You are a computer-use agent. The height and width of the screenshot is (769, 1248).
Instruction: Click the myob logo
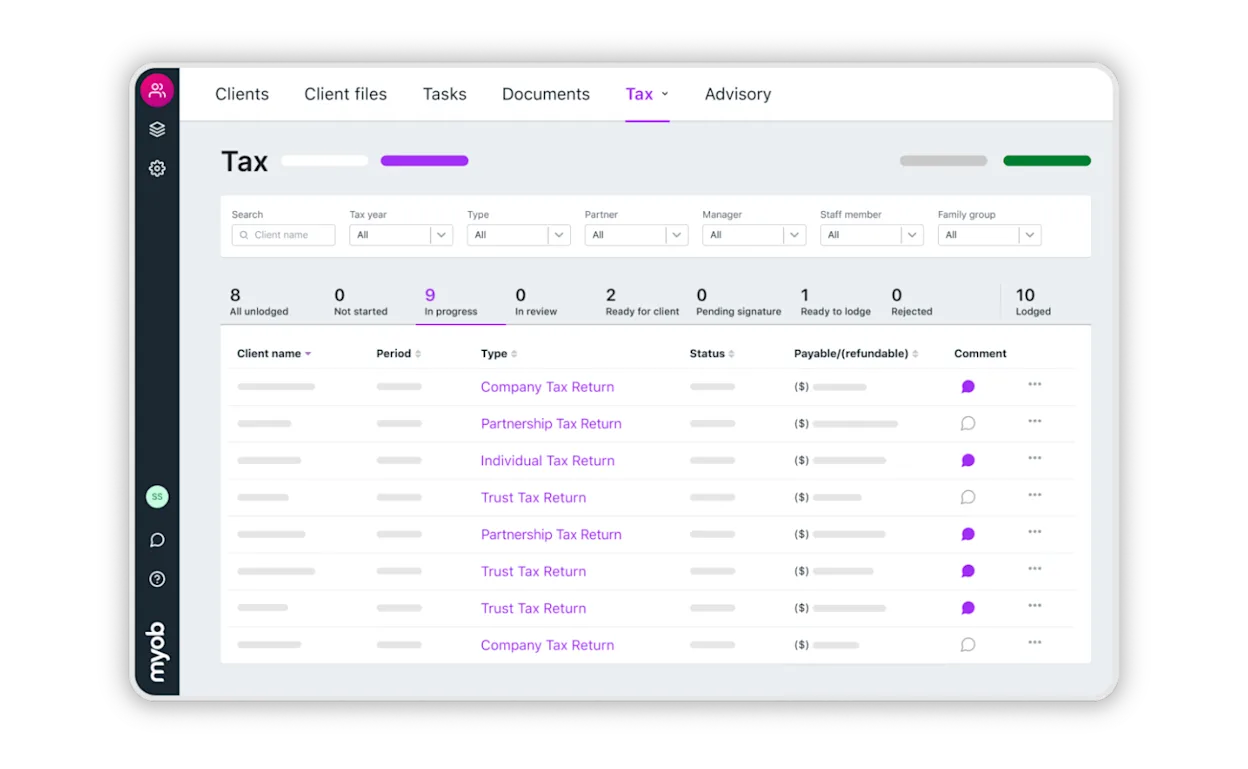(x=157, y=652)
